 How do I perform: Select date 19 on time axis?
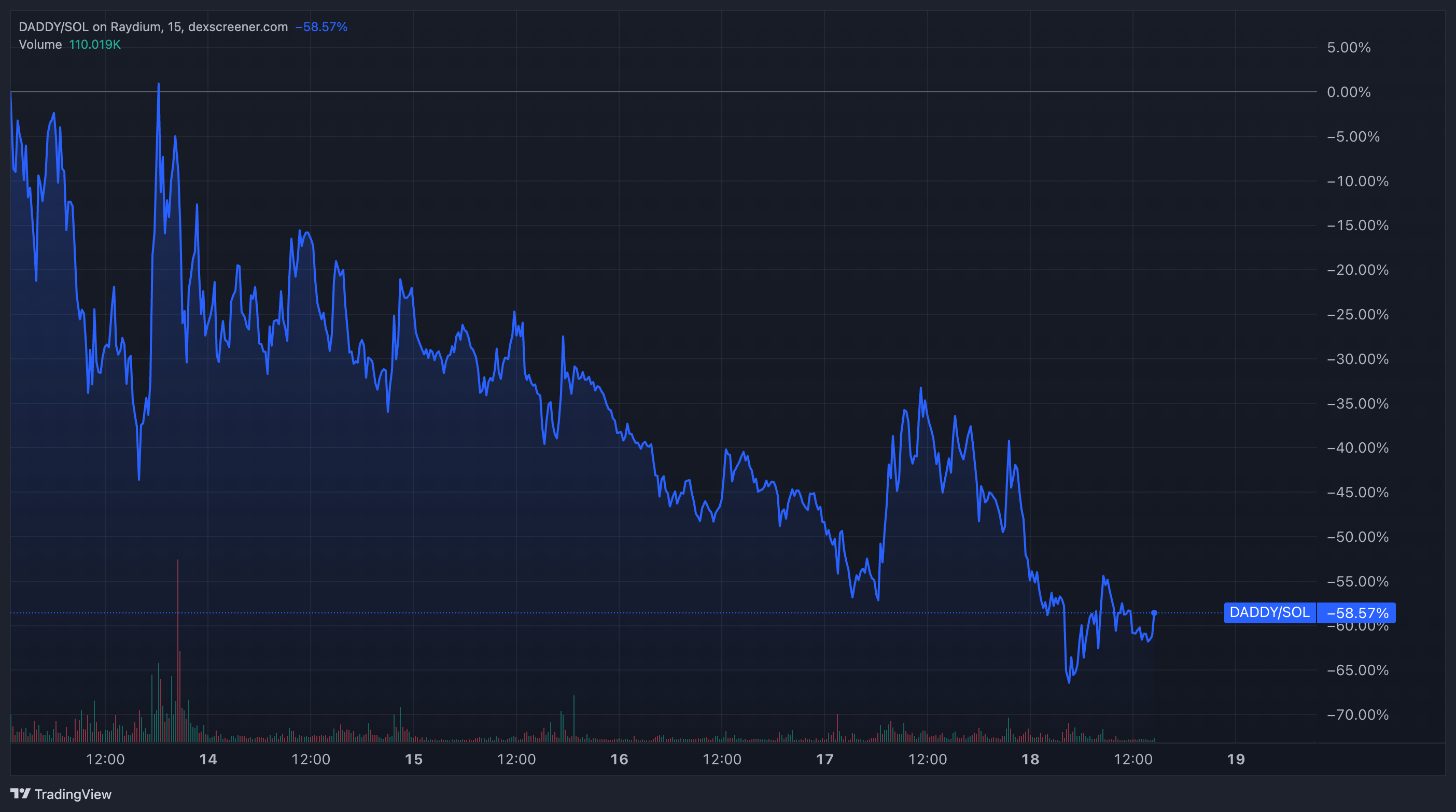click(x=1236, y=759)
